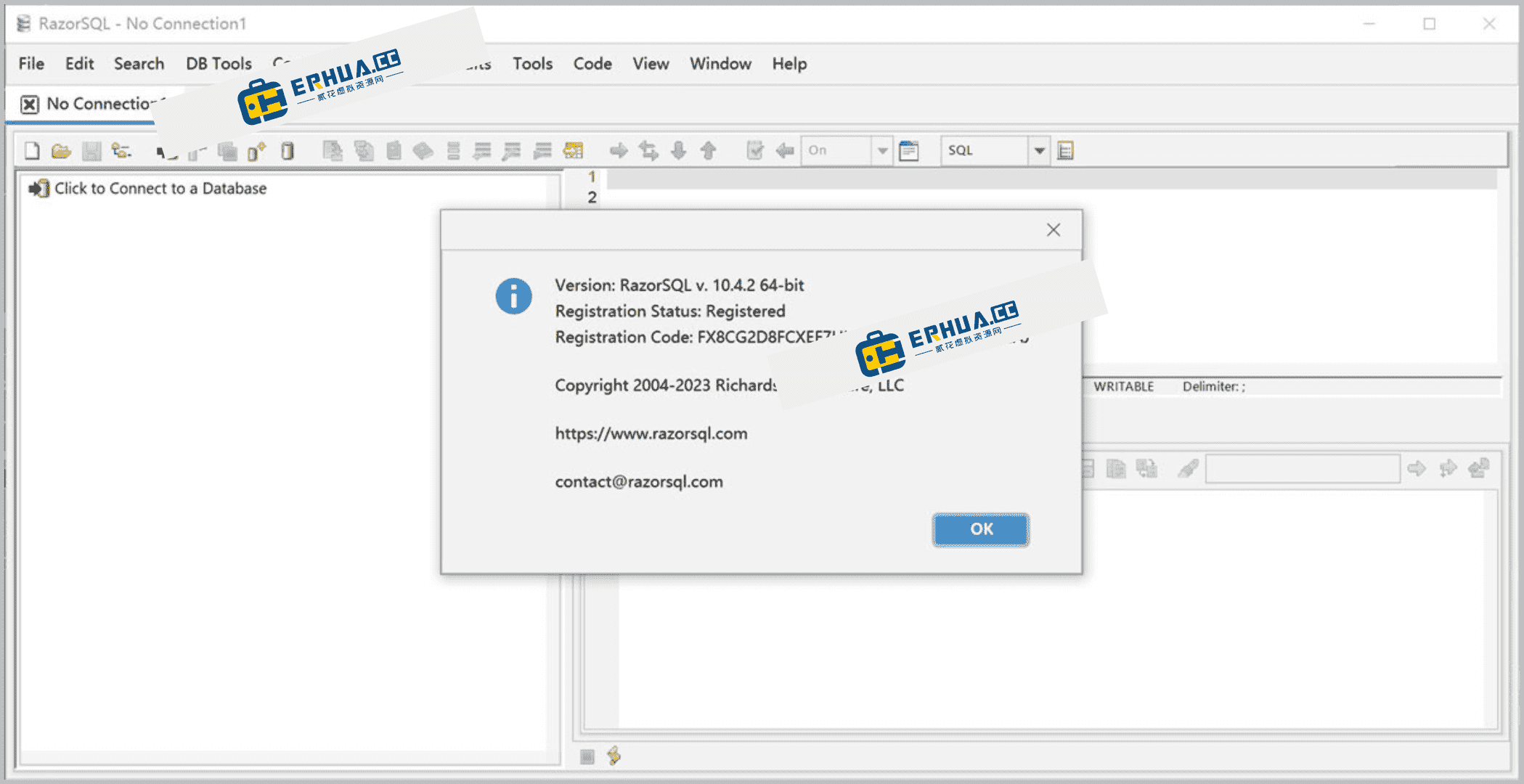Click the swap arrows toolbar icon
Image resolution: width=1524 pixels, height=784 pixels.
point(648,151)
